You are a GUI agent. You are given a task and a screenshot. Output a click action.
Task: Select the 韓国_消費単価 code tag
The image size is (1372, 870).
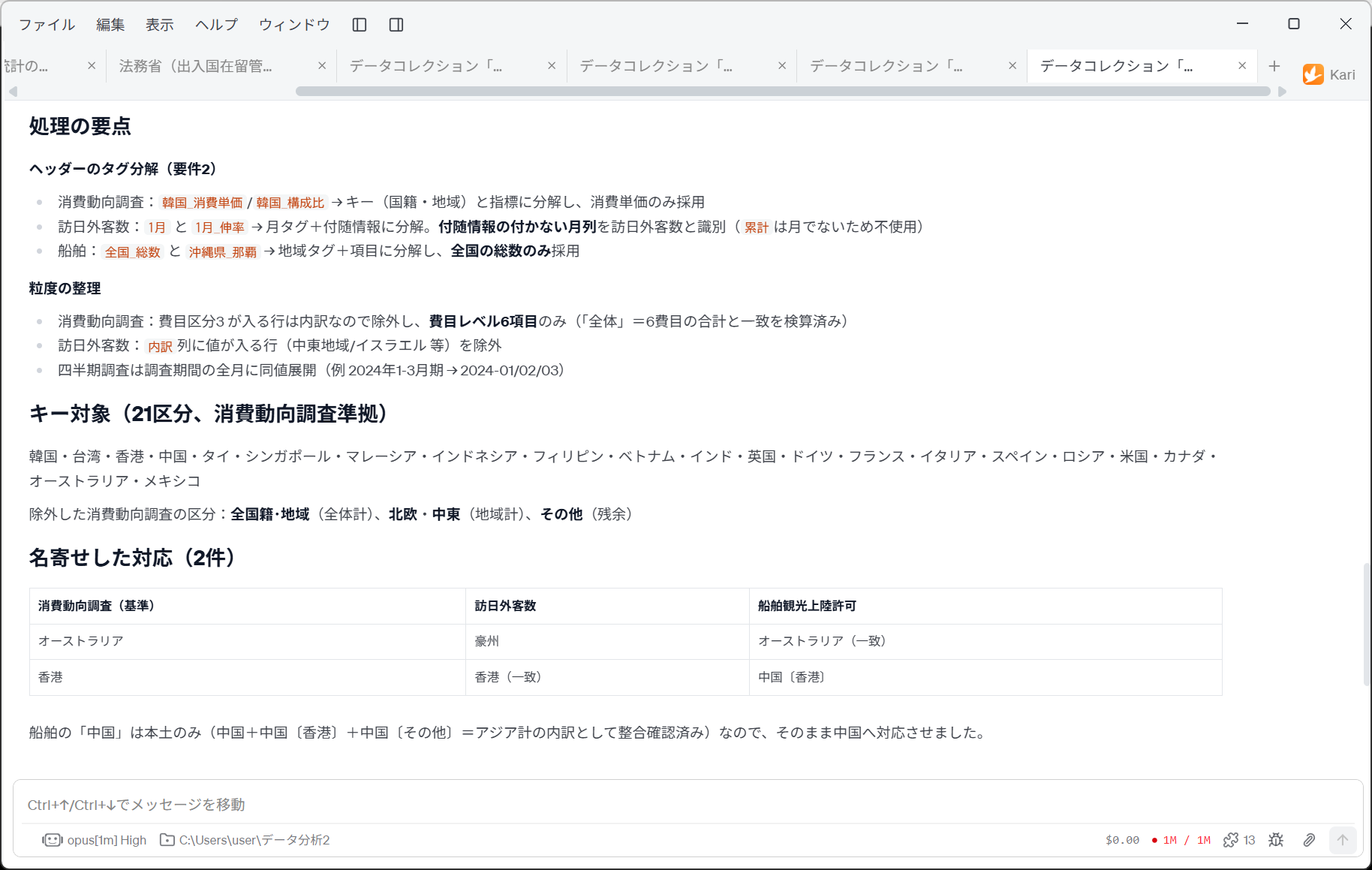(x=202, y=203)
